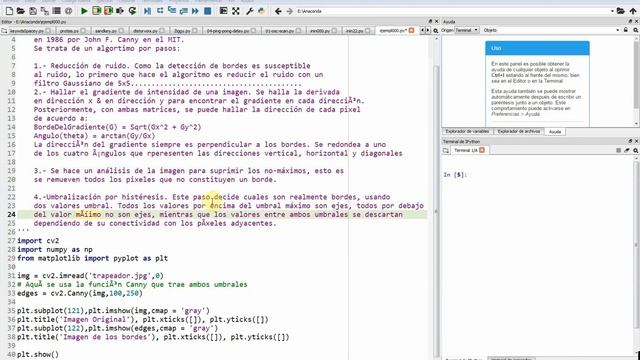The height and width of the screenshot is (360, 640).
Task: Click the 'import cv2' line
Action: click(x=38, y=240)
